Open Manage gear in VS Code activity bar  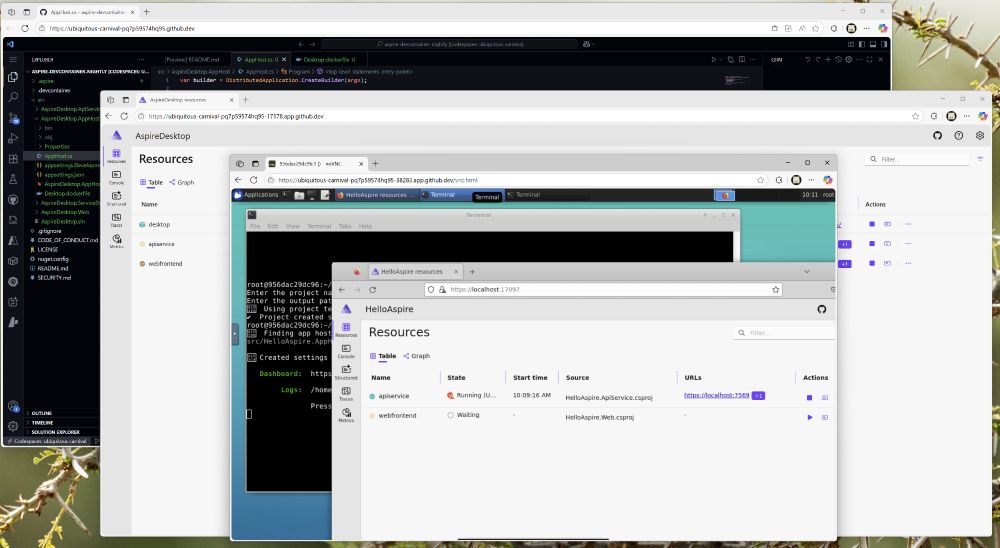click(x=13, y=426)
